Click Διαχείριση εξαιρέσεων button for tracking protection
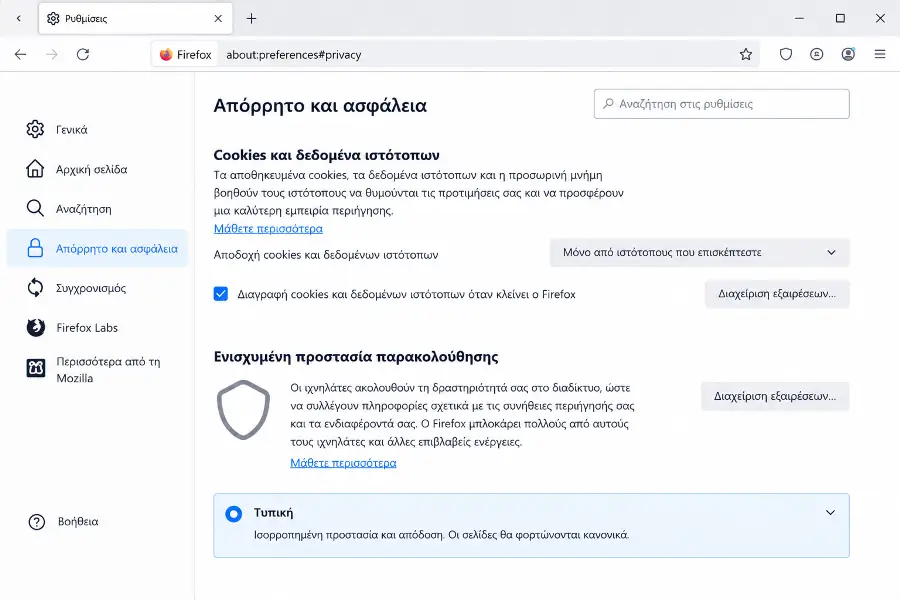This screenshot has width=900, height=600. coord(775,396)
